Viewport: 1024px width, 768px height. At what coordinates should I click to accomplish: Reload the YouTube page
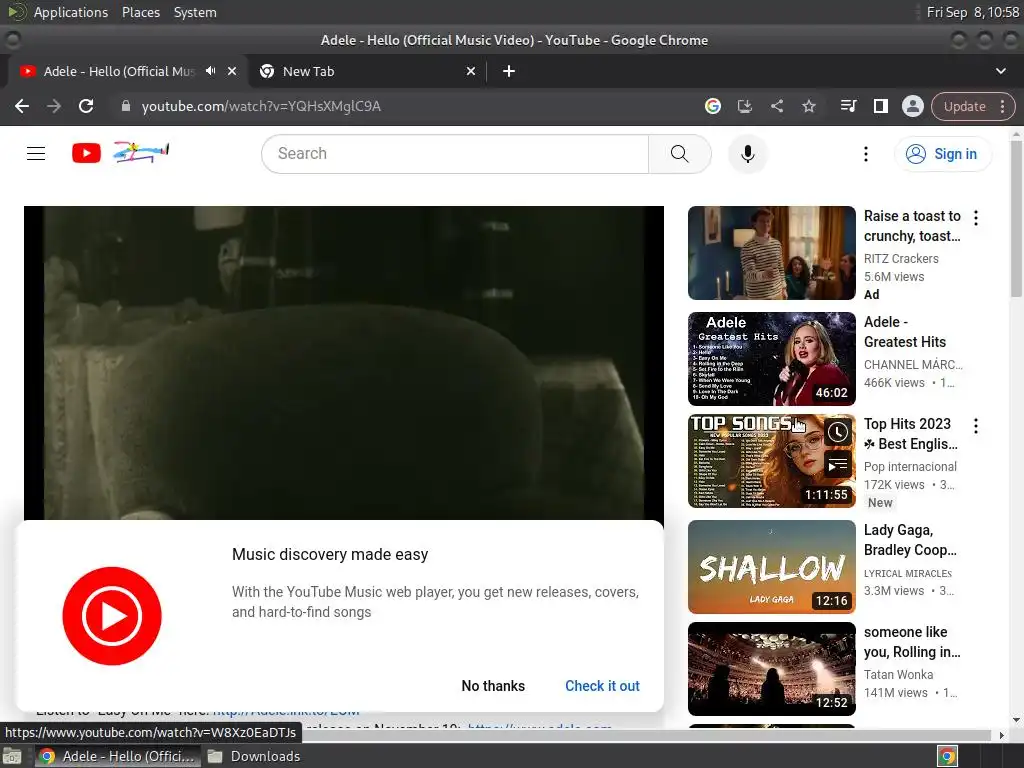[x=86, y=106]
